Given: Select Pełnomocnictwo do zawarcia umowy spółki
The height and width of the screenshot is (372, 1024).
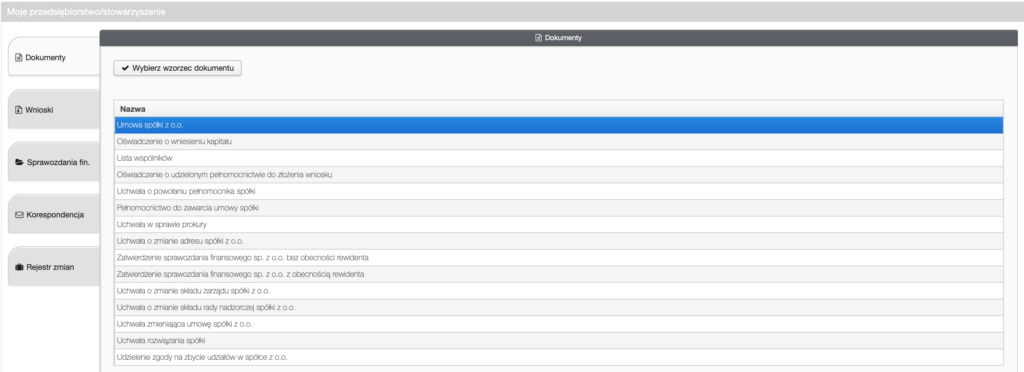Looking at the screenshot, I should (x=558, y=208).
